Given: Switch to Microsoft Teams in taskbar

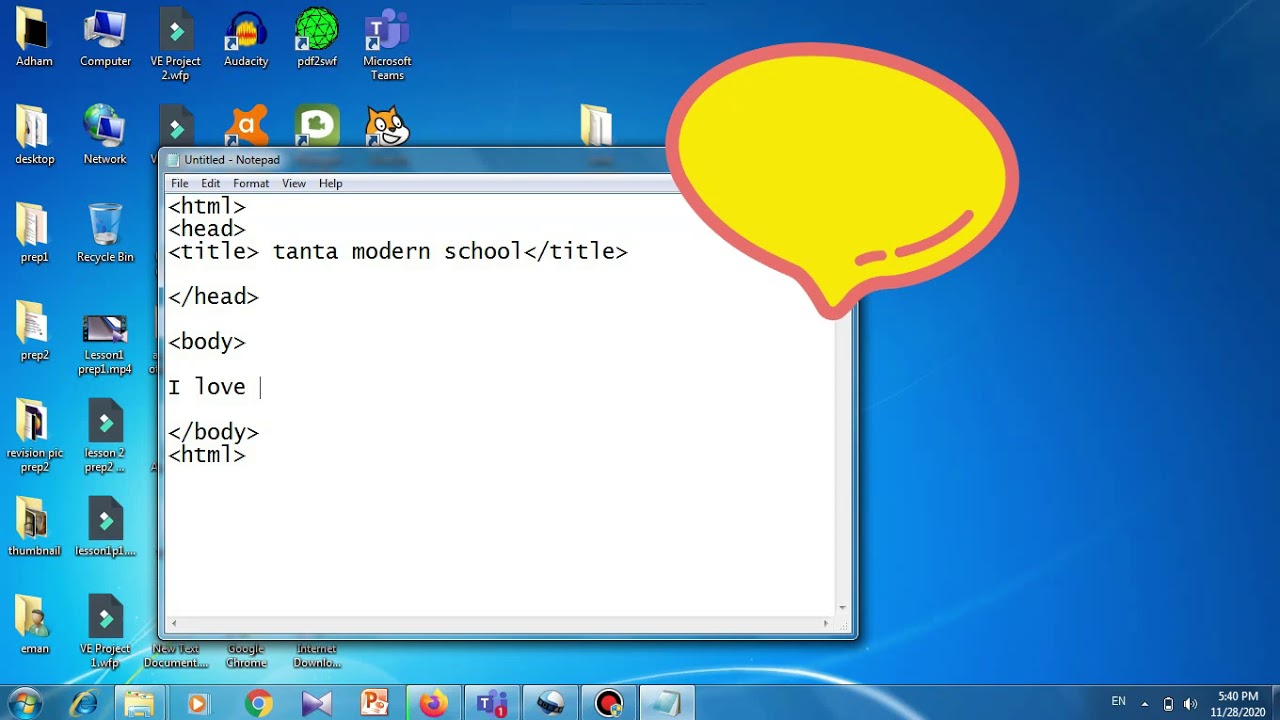Looking at the screenshot, I should click(x=492, y=704).
